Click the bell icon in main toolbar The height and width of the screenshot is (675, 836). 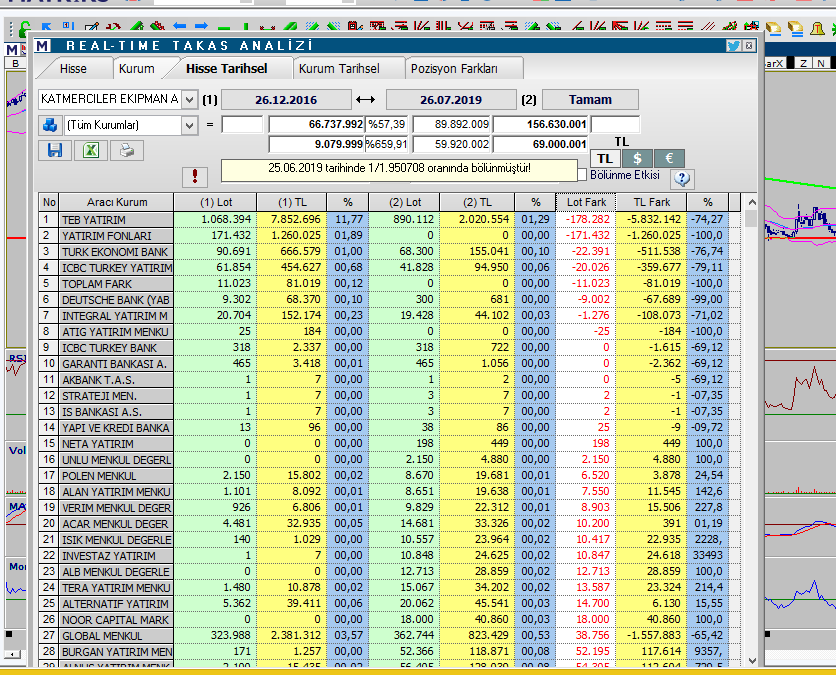[817, 29]
